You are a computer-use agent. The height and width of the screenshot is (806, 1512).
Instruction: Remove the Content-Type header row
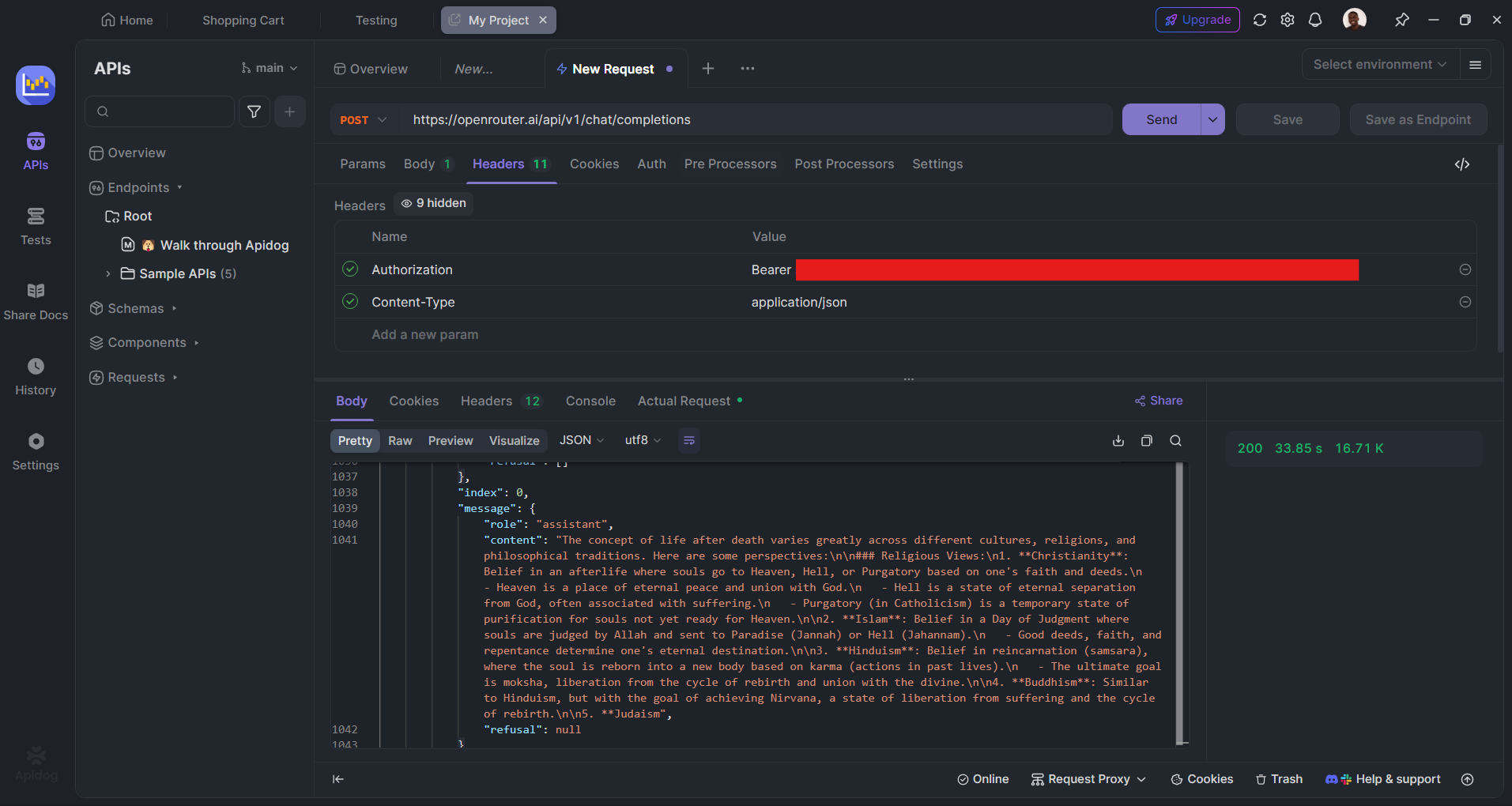1465,302
